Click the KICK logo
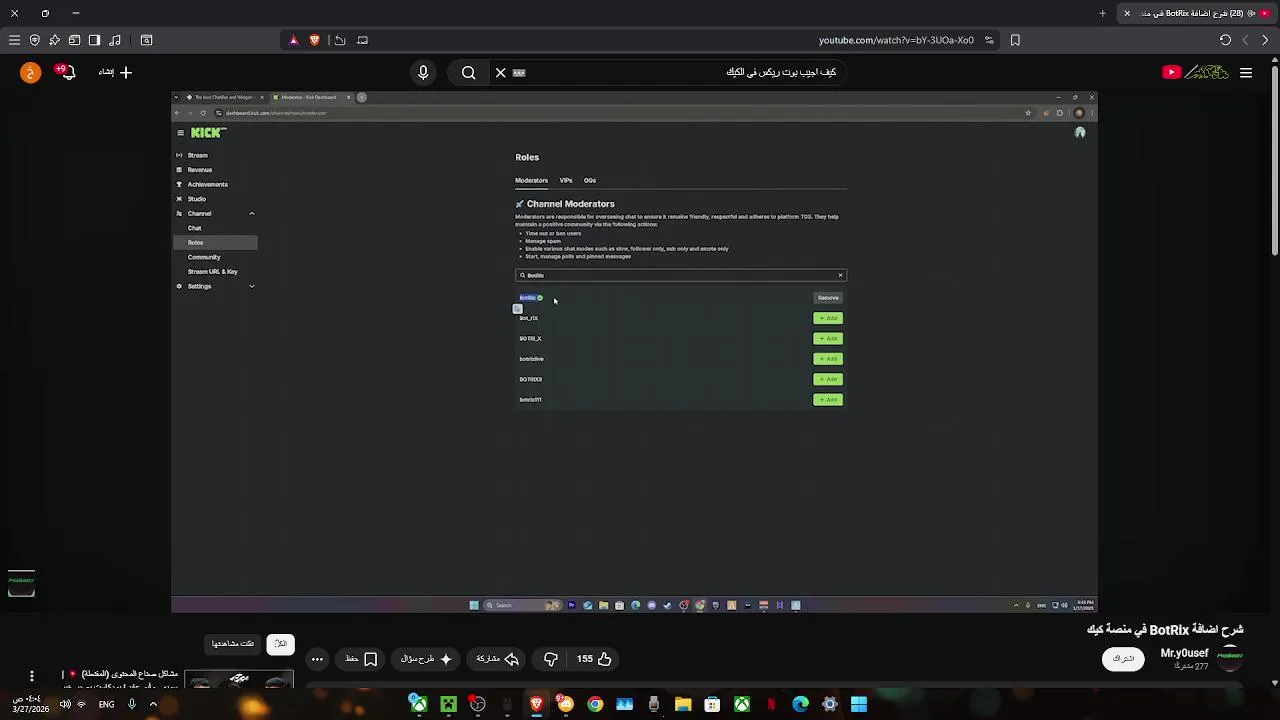Image resolution: width=1280 pixels, height=720 pixels. pos(209,133)
